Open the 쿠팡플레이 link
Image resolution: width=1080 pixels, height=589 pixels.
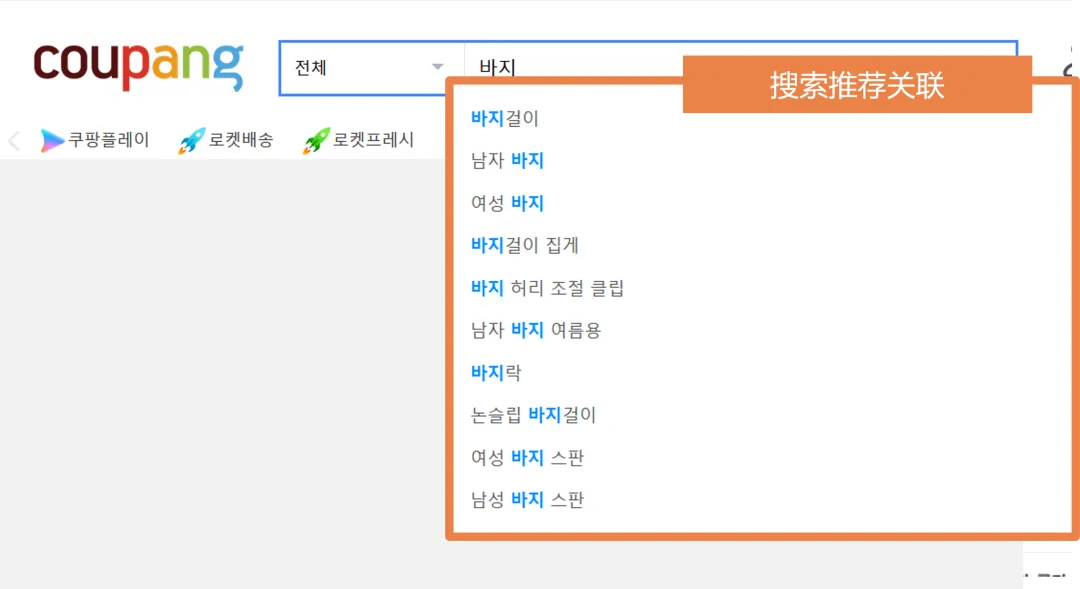tap(108, 141)
